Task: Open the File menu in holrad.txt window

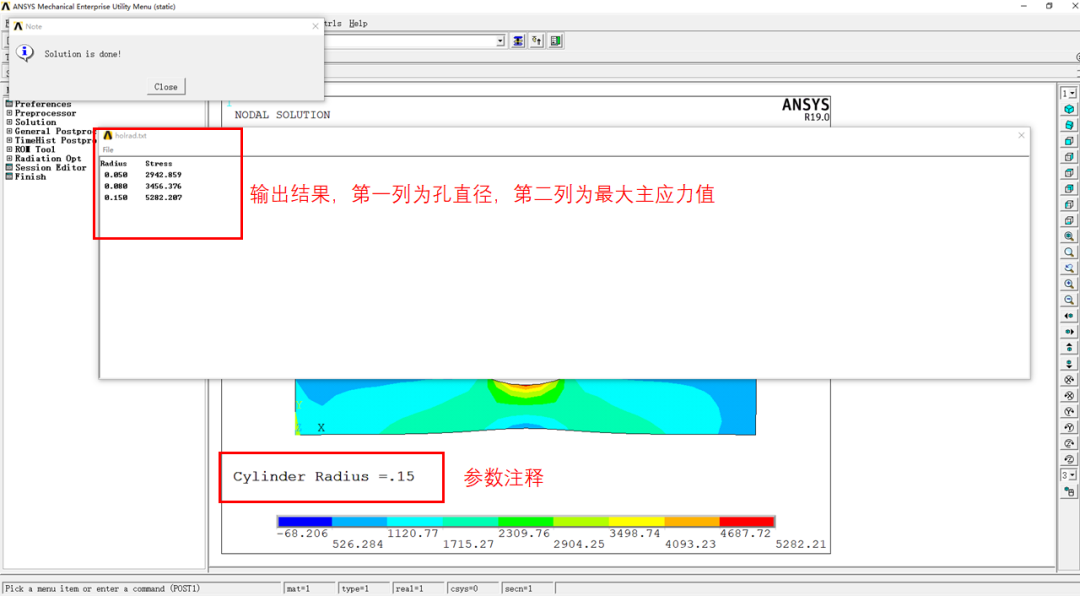Action: pyautogui.click(x=106, y=148)
